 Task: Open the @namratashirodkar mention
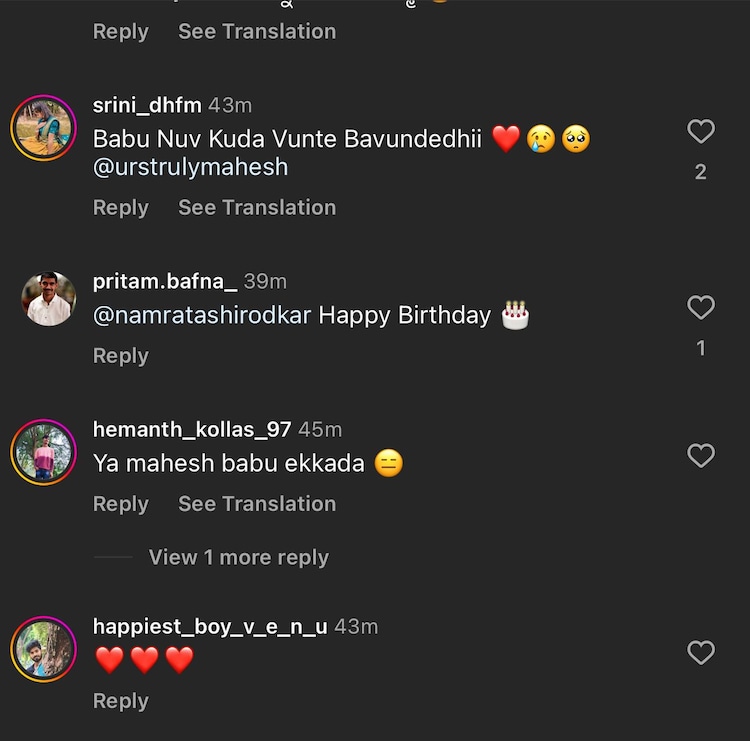pos(202,316)
